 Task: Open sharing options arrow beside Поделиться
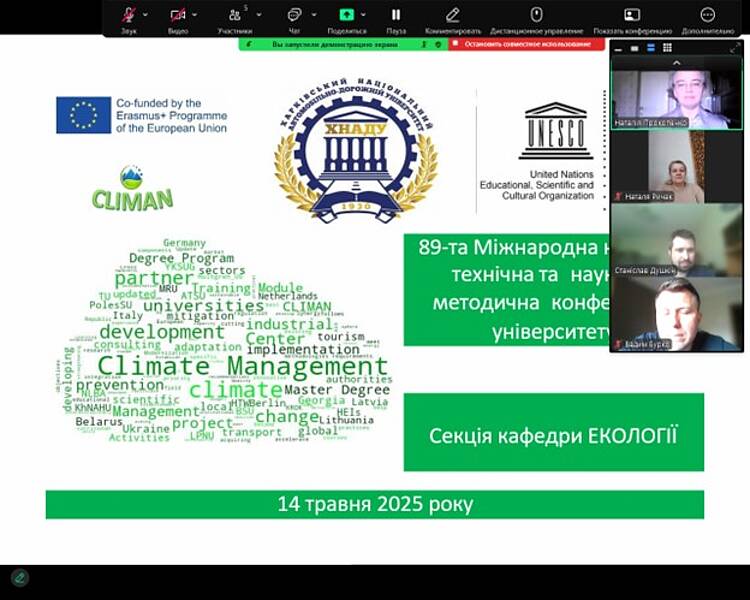point(364,15)
